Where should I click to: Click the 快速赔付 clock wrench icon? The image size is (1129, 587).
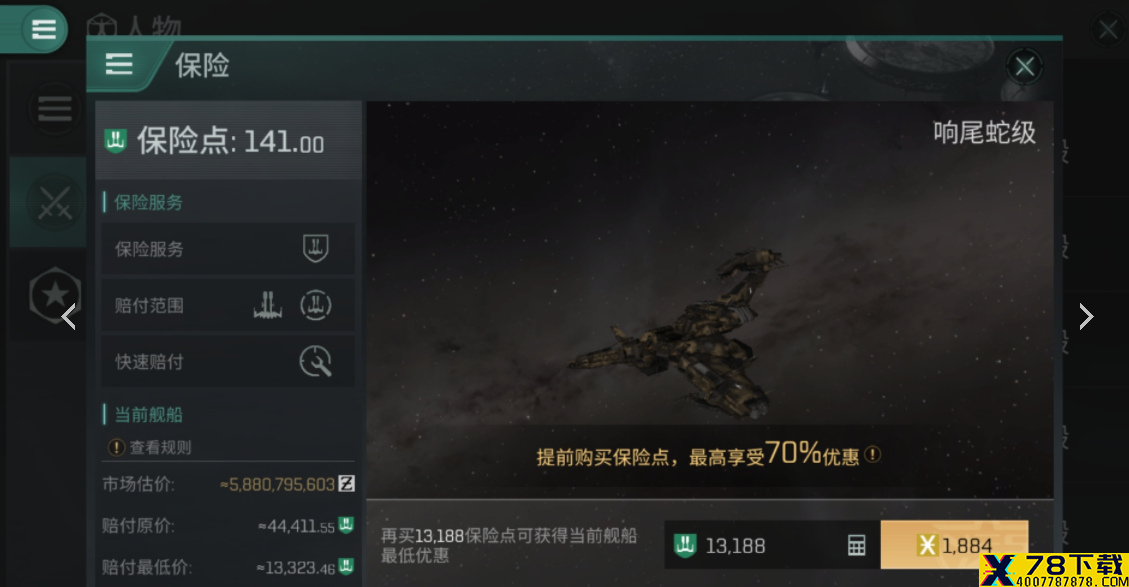point(315,362)
